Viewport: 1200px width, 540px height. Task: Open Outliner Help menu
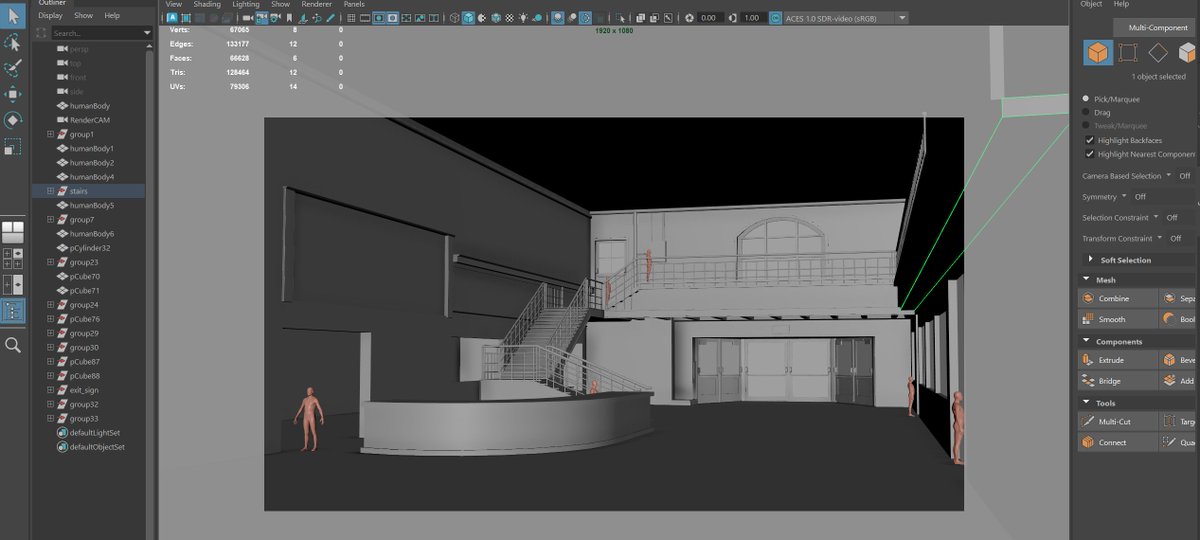(112, 16)
